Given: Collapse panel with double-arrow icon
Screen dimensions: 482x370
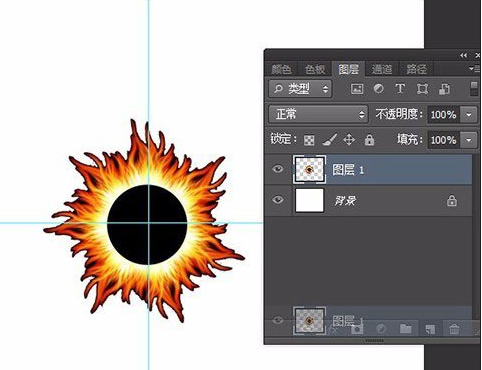Looking at the screenshot, I should 463,55.
